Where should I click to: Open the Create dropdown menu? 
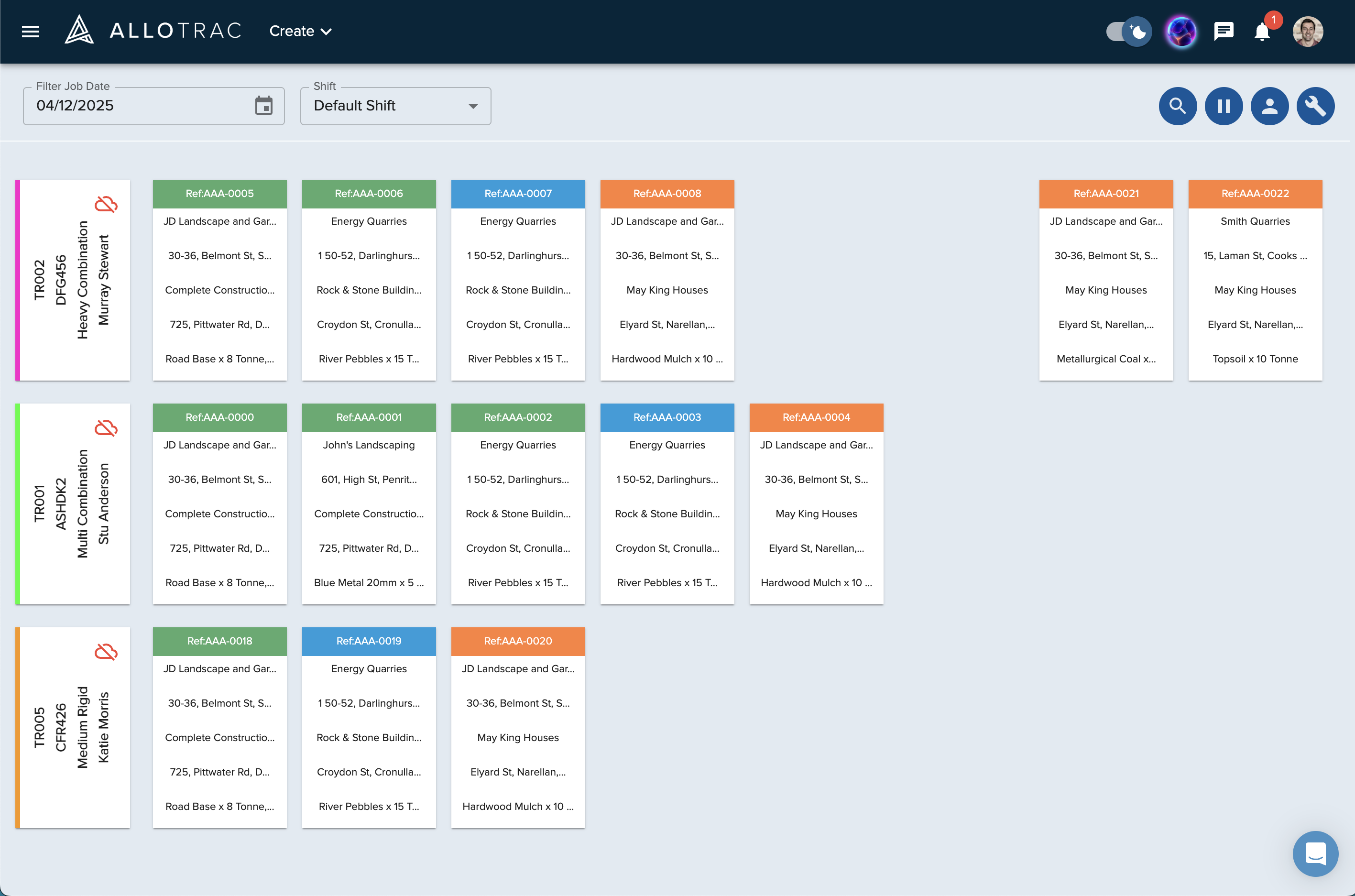coord(300,31)
